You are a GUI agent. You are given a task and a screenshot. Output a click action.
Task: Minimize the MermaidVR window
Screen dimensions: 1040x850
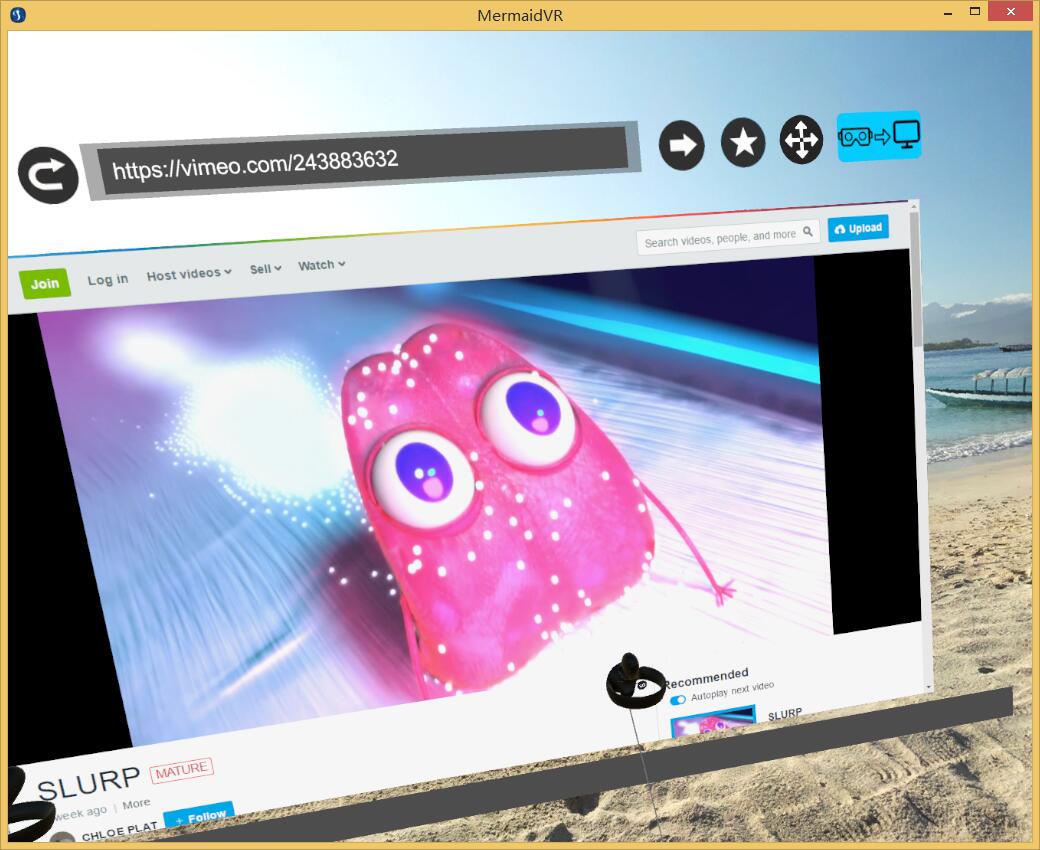948,12
